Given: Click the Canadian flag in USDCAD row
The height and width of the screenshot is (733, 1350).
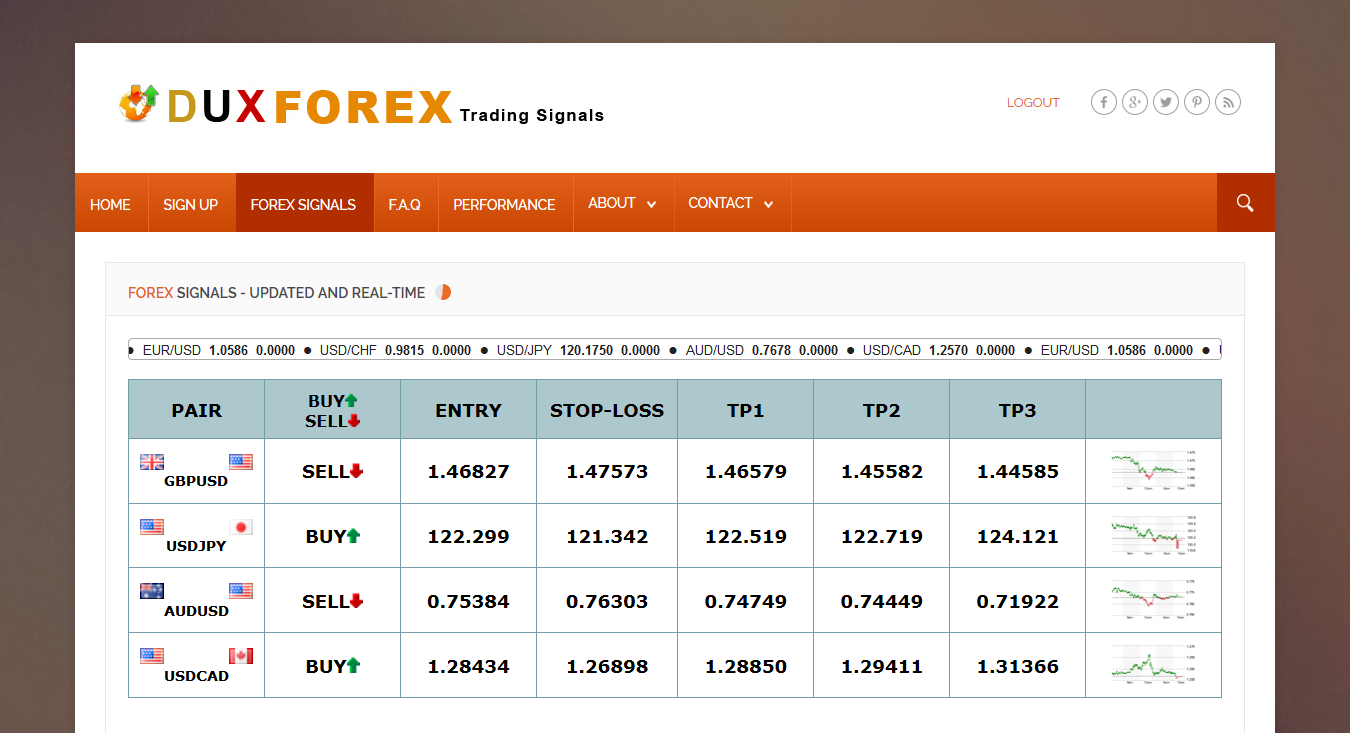Looking at the screenshot, I should pyautogui.click(x=241, y=656).
